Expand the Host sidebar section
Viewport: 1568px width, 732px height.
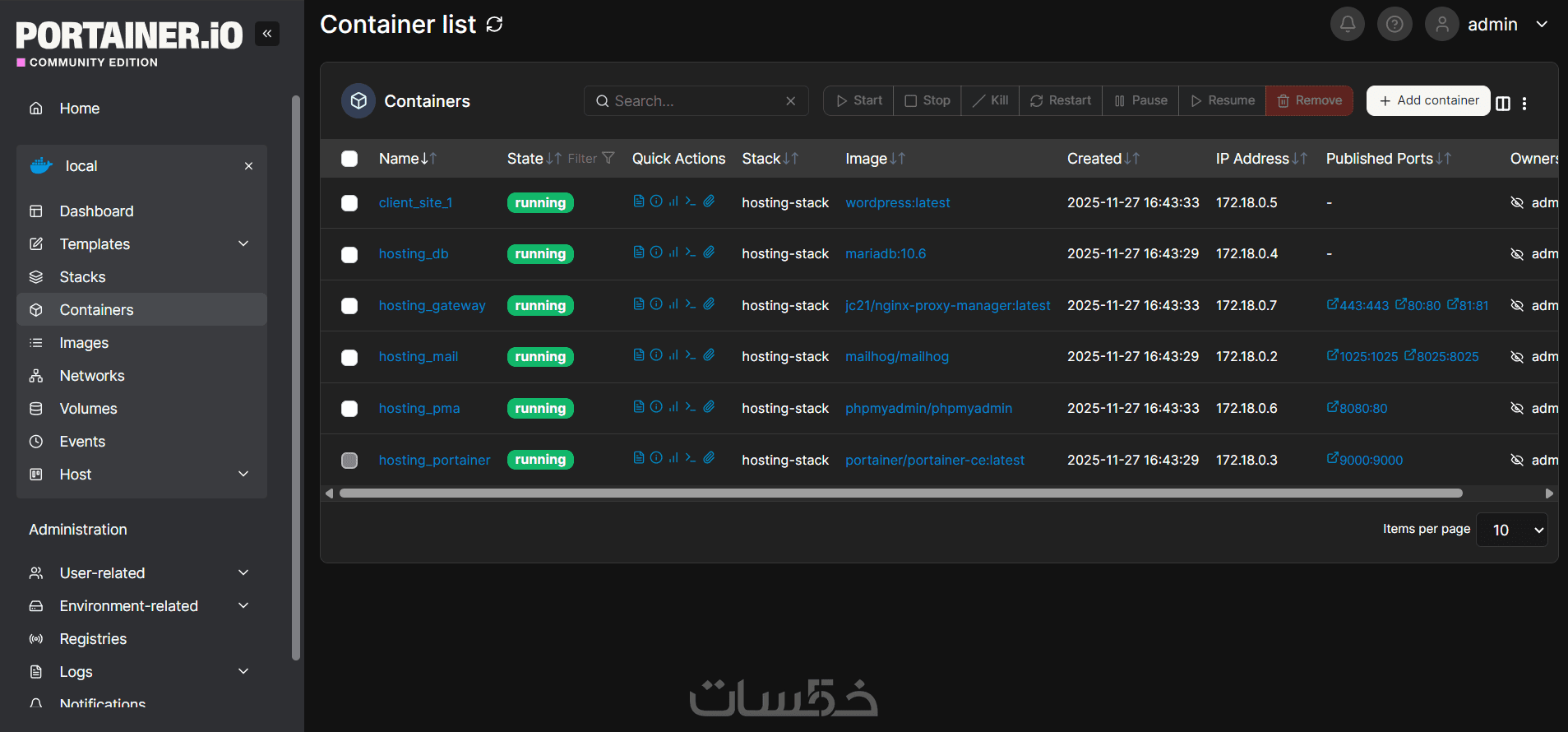tap(243, 474)
